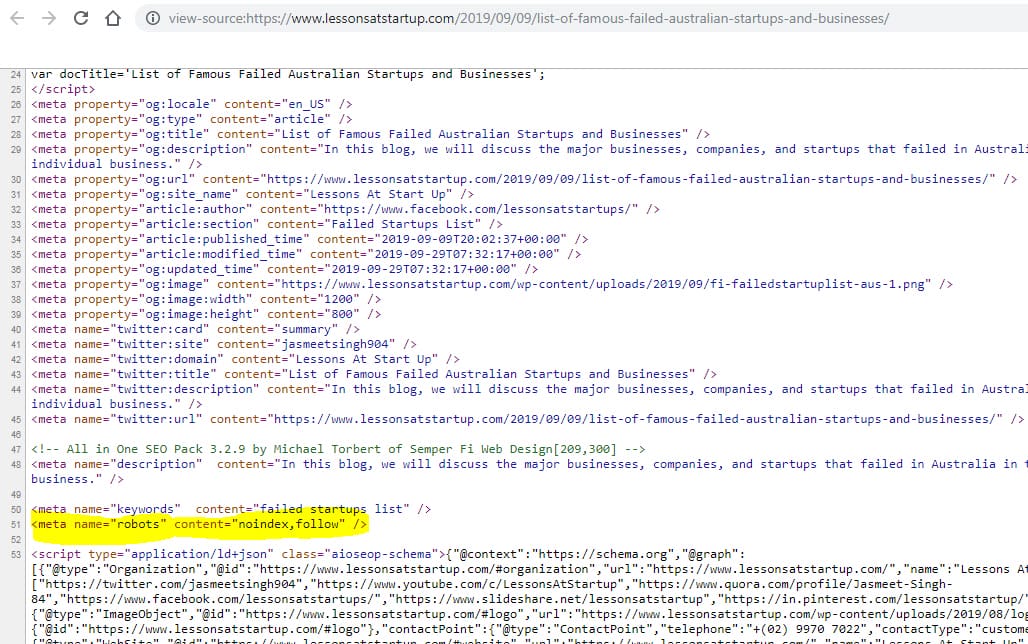Click the keywords meta tag on line 50
Image resolution: width=1028 pixels, height=644 pixels.
pos(230,509)
